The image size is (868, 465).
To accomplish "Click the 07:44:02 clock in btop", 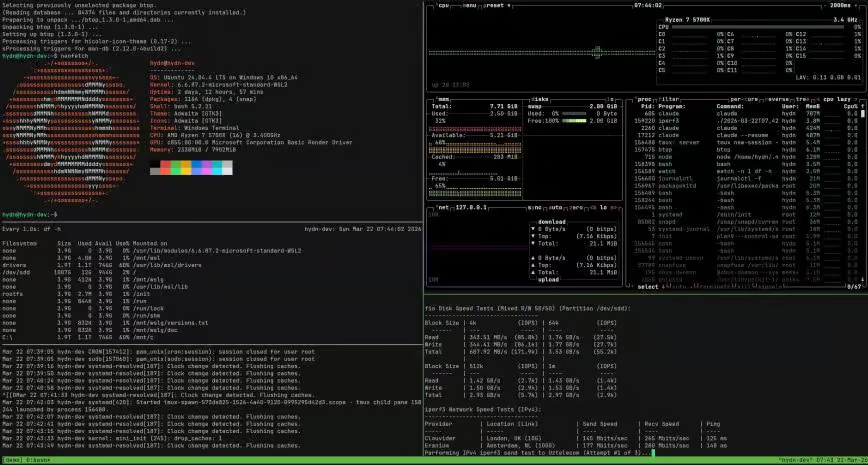I will pyautogui.click(x=648, y=5).
